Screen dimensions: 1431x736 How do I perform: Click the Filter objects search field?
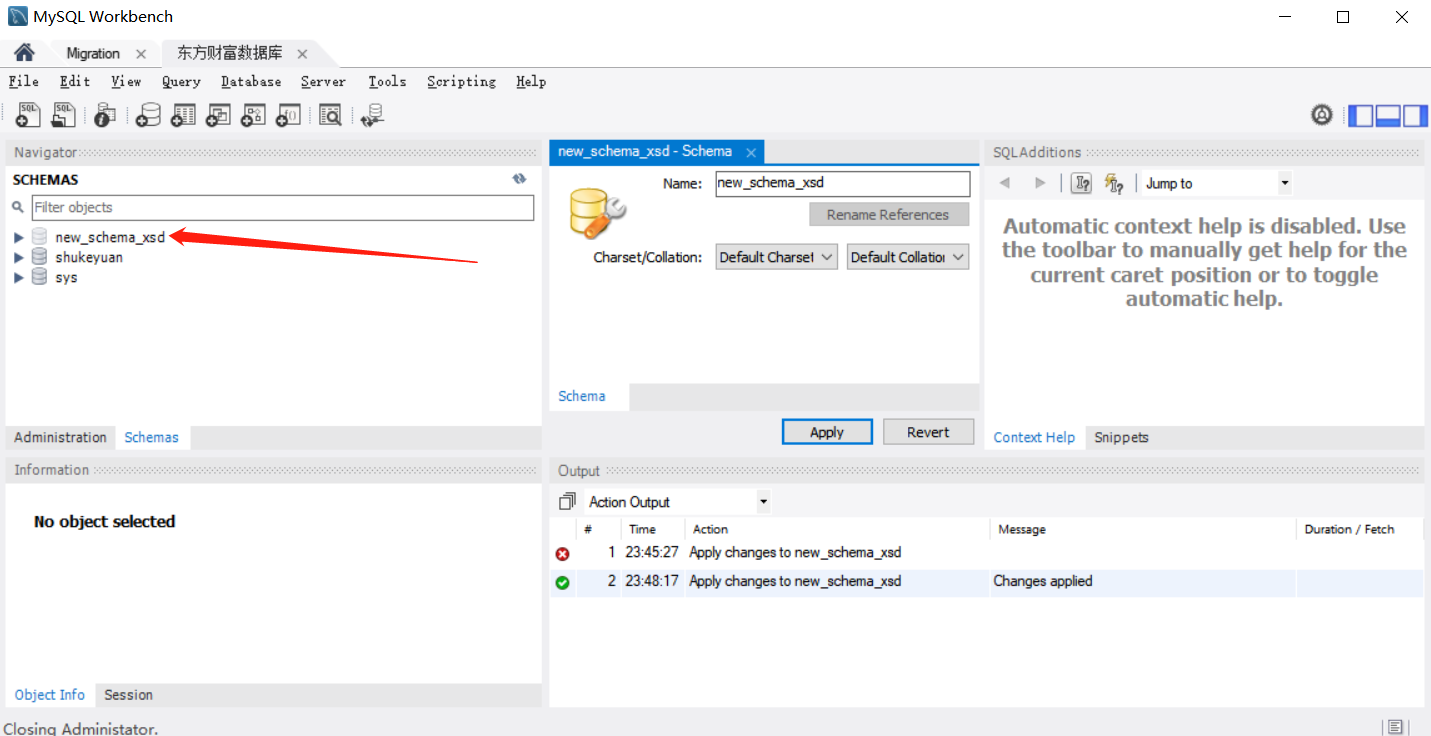tap(283, 208)
